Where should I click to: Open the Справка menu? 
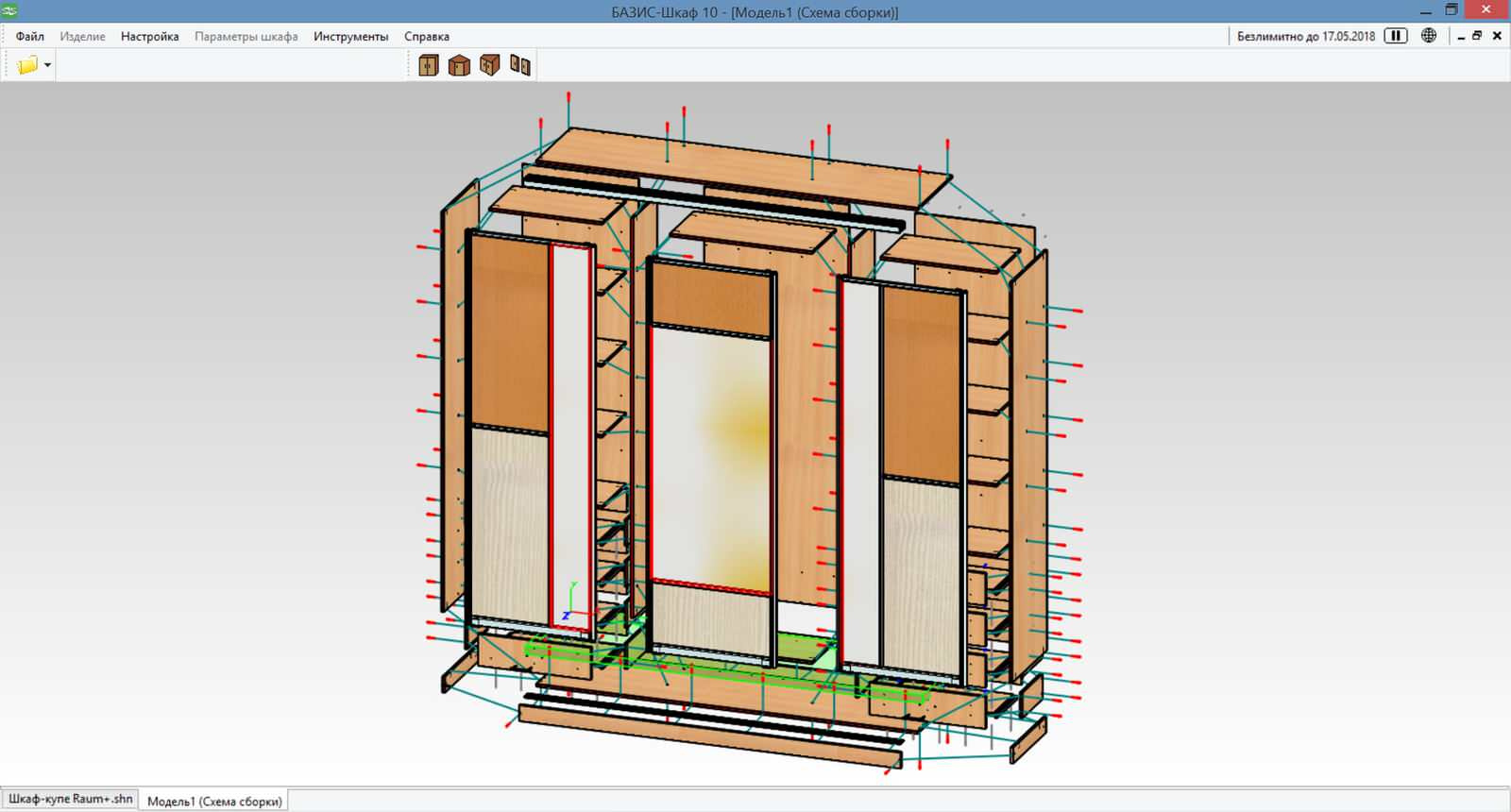pyautogui.click(x=426, y=37)
